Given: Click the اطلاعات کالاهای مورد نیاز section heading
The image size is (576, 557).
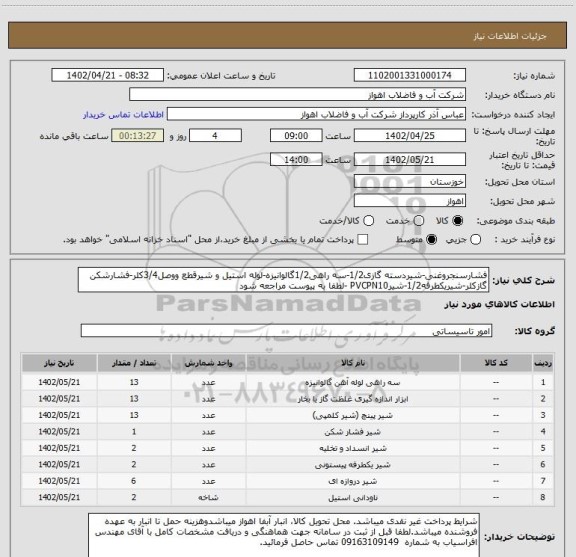Looking at the screenshot, I should tap(499, 305).
